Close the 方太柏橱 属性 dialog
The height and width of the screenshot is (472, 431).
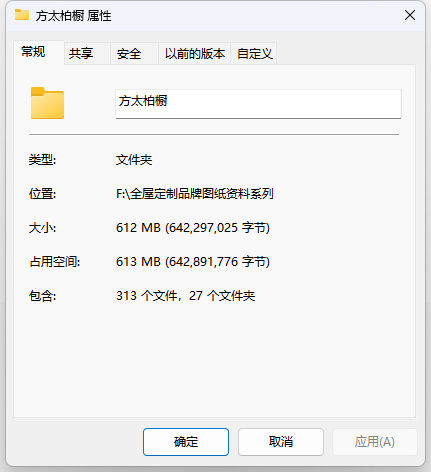tap(410, 15)
